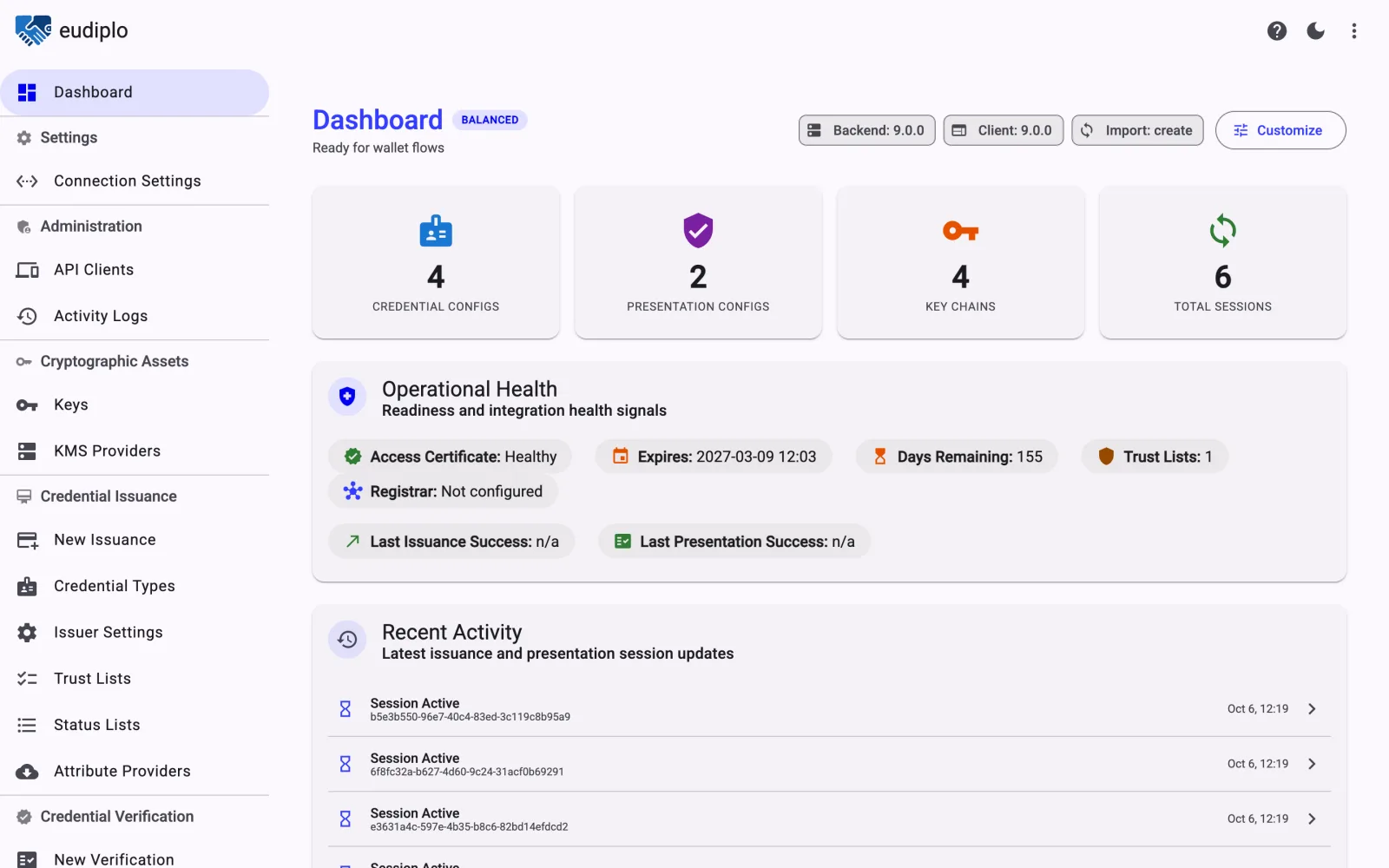
Task: Click the BALANCED status badge
Action: (490, 120)
